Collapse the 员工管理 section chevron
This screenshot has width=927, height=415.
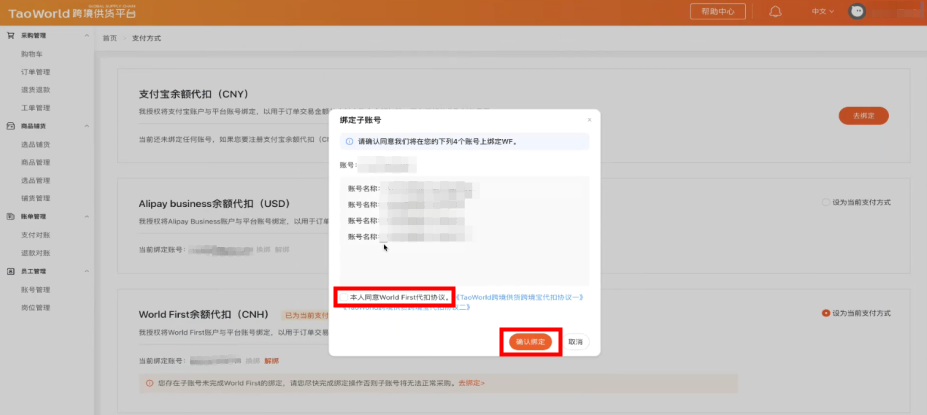click(86, 271)
